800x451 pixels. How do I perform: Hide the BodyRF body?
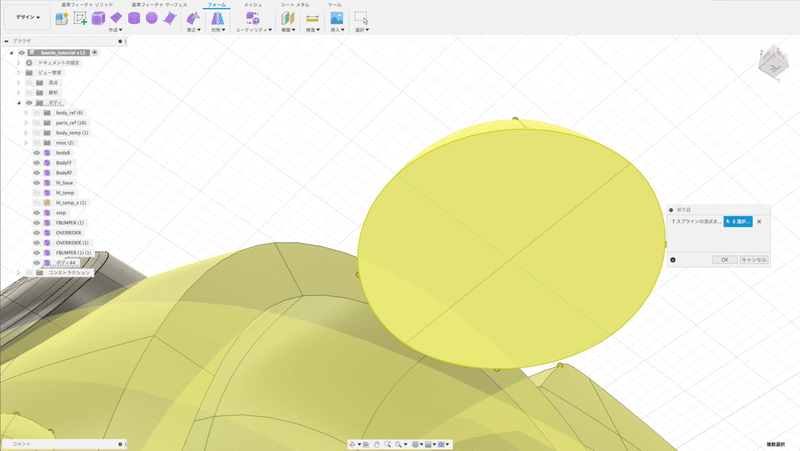click(x=37, y=172)
